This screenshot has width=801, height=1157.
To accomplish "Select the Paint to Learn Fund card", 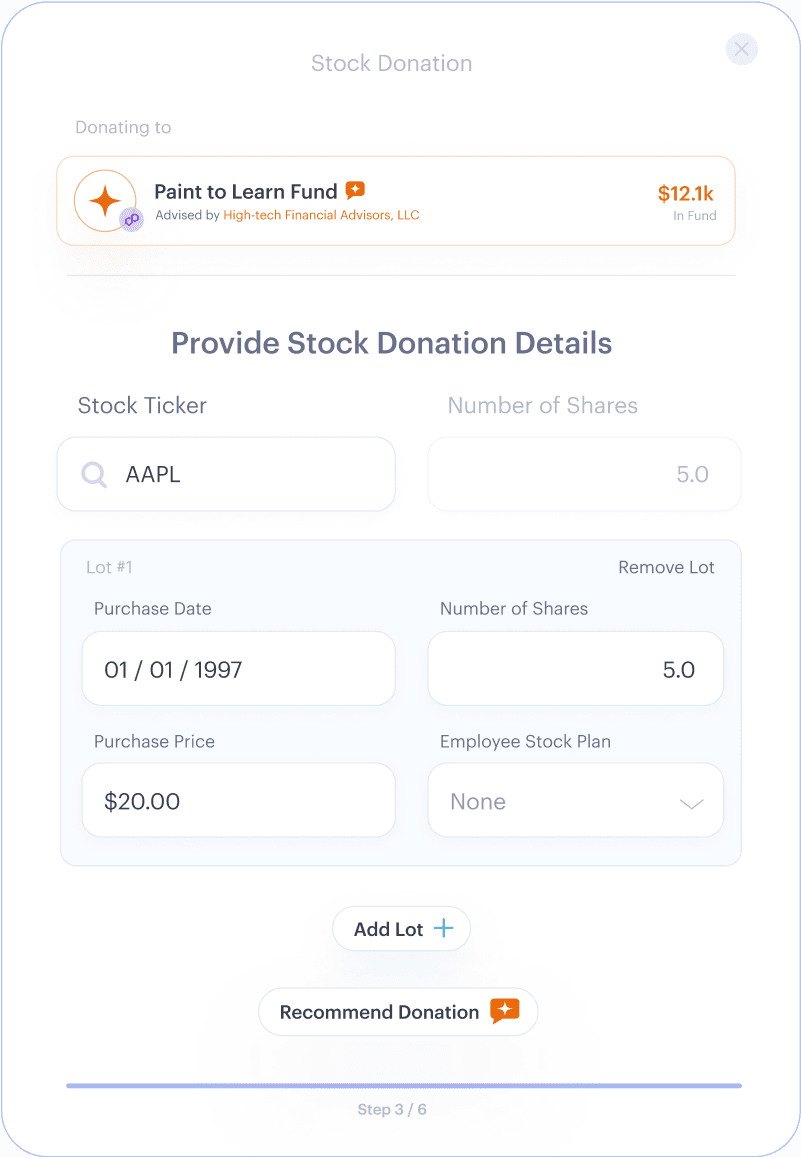I will (500, 200).
